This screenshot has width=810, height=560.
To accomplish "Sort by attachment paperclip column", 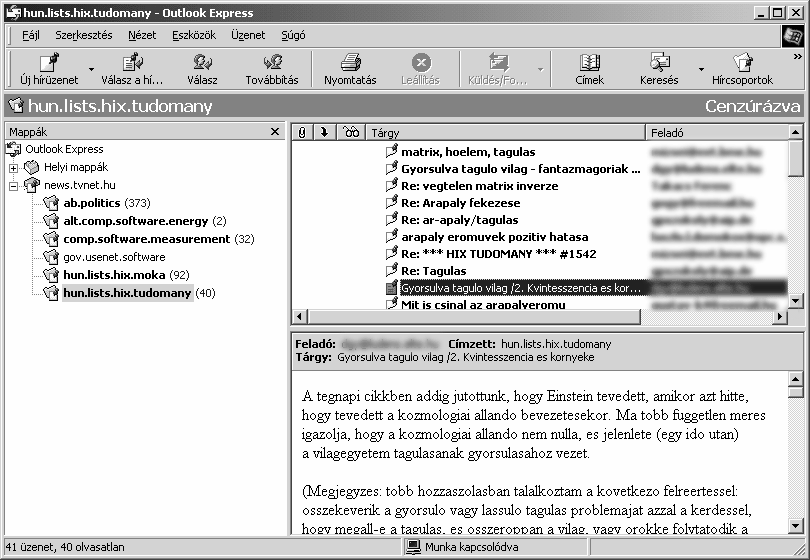I will [x=302, y=133].
